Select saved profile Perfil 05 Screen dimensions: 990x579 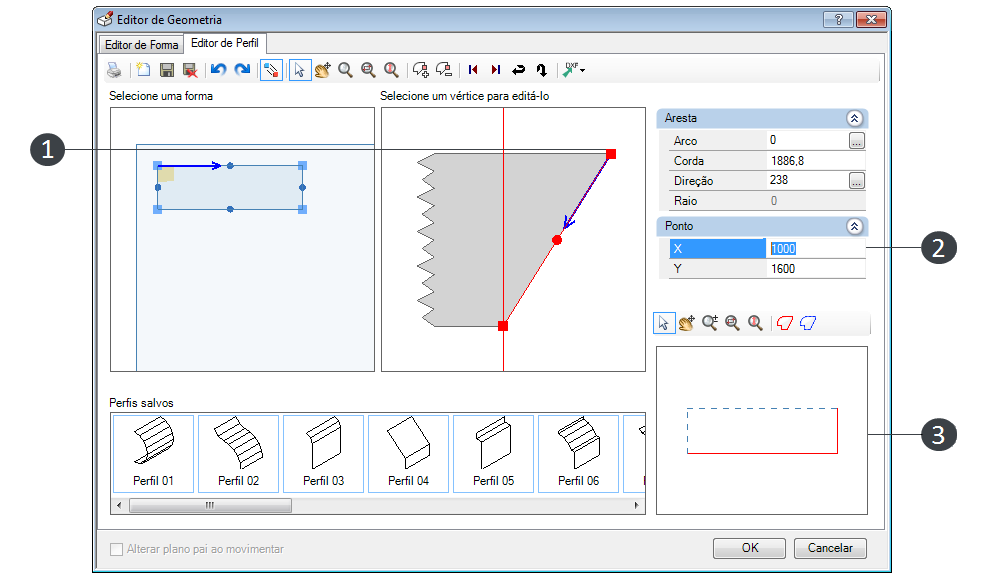(x=493, y=453)
